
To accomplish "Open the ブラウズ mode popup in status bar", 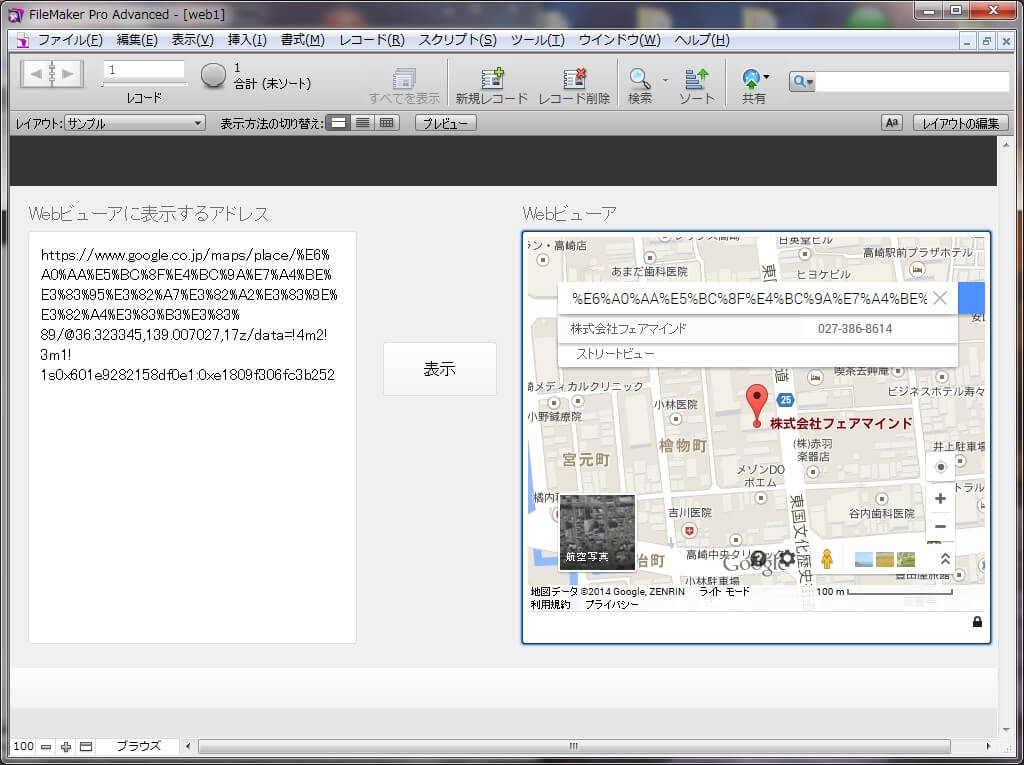I will tap(138, 746).
